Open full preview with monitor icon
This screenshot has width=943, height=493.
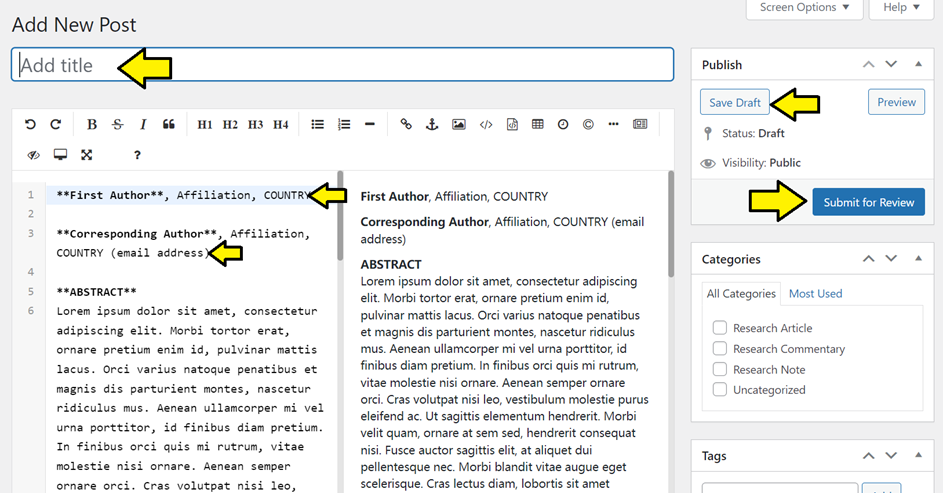pos(60,155)
